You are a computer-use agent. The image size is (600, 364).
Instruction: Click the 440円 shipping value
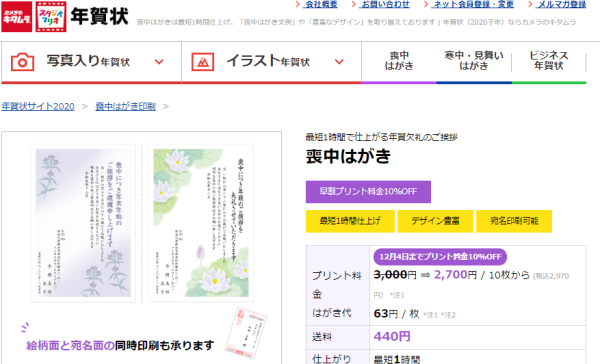coord(392,336)
